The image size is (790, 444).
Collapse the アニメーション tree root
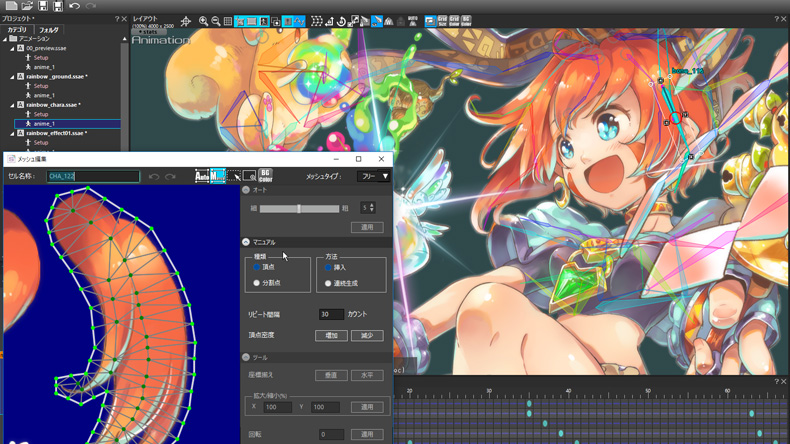click(x=5, y=39)
